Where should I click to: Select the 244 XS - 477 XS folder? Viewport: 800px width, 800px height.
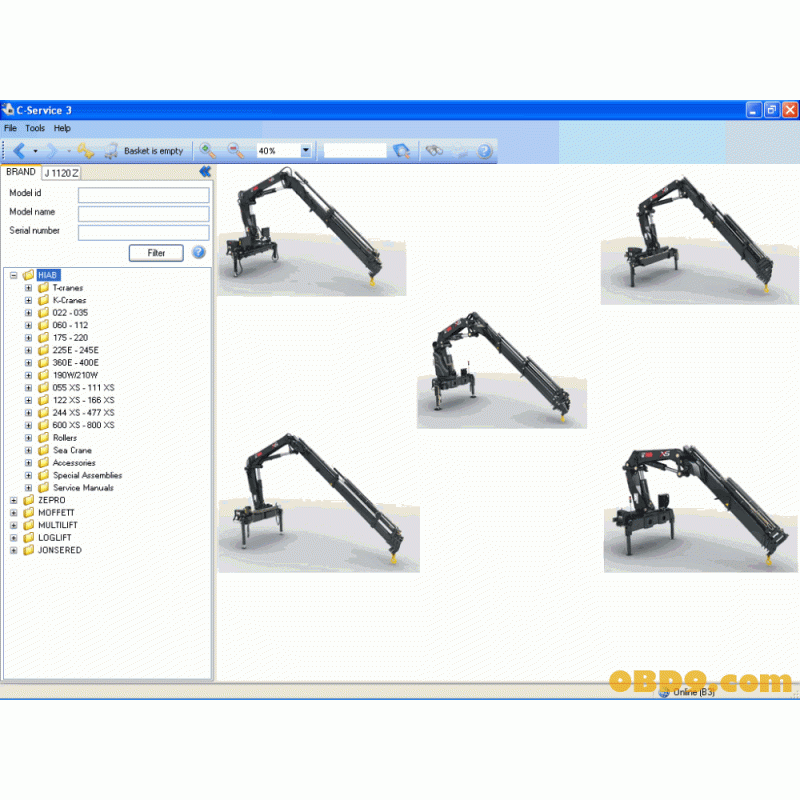[x=83, y=413]
